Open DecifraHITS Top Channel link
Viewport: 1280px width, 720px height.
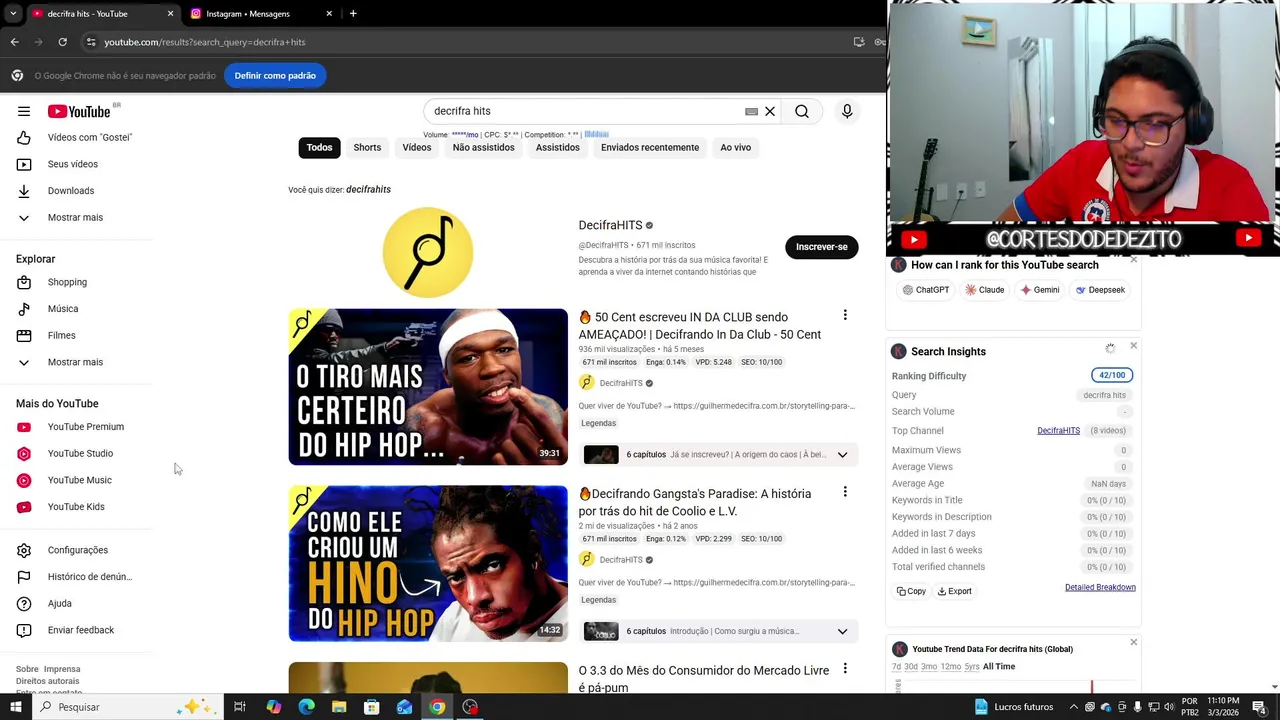pyautogui.click(x=1058, y=431)
